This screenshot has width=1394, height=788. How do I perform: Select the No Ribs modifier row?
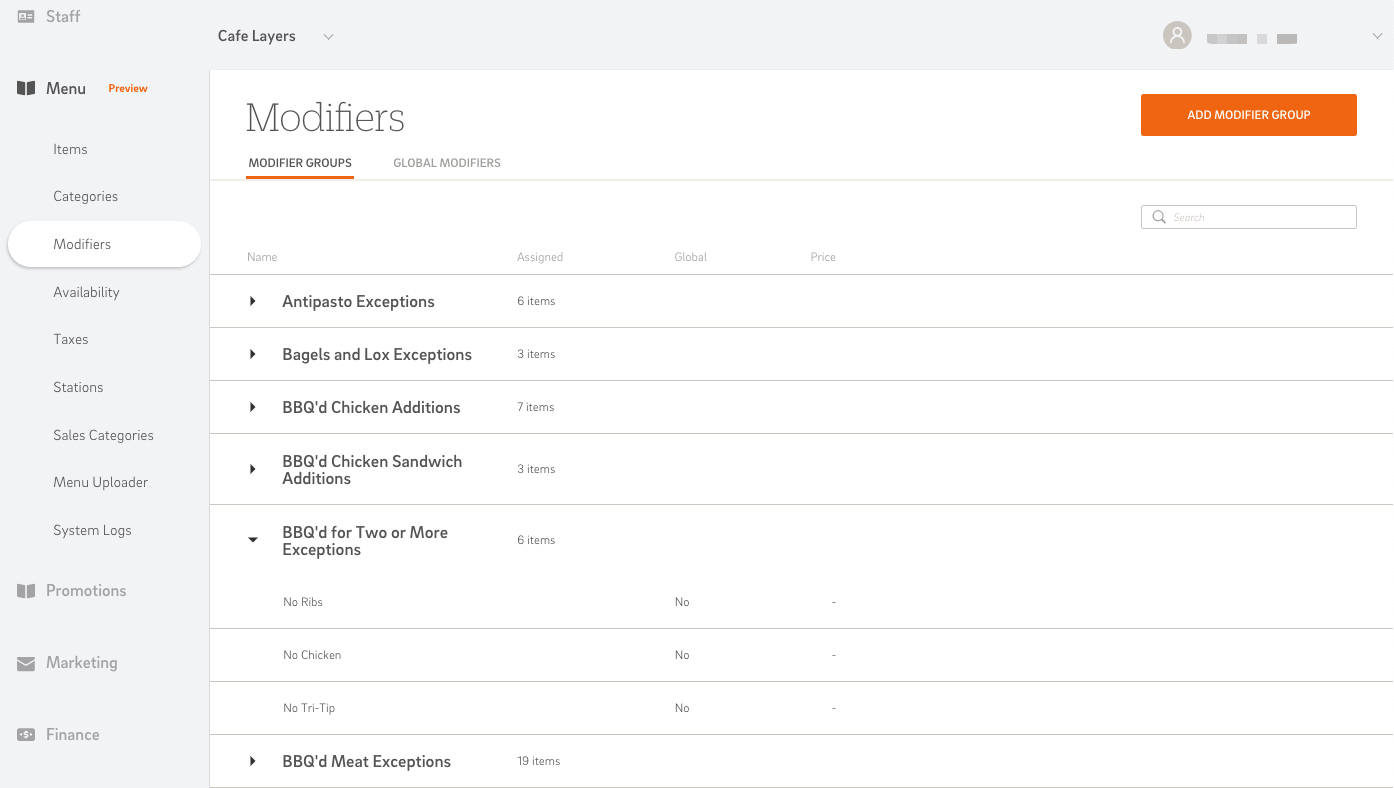(801, 602)
